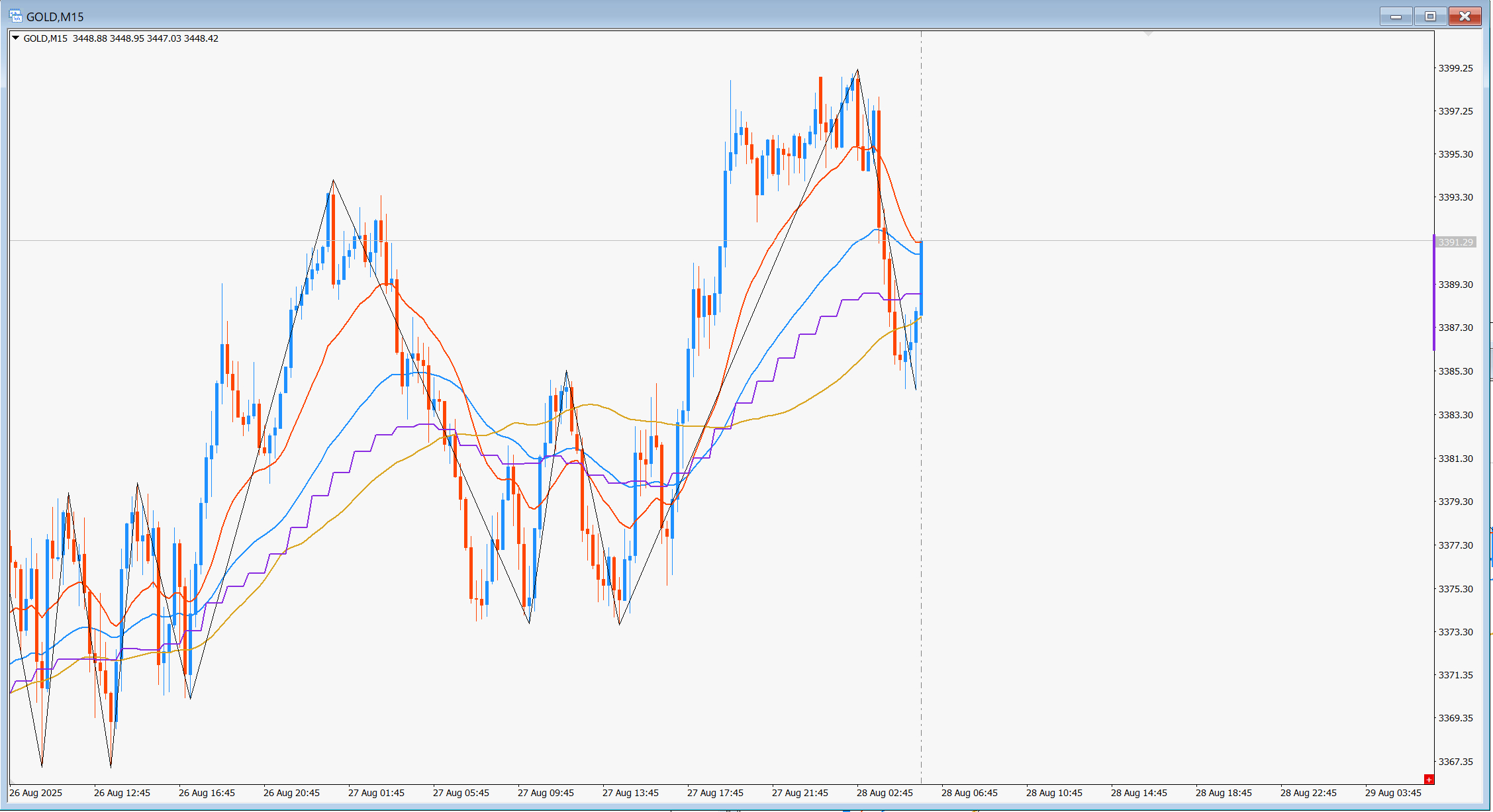Screen dimensions: 1493x812
Task: Minimize the GOLD,M15 chart window
Action: pos(1396,16)
